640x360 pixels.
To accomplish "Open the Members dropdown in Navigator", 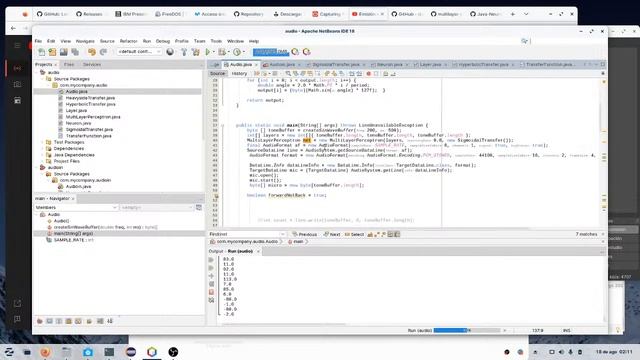I will coord(76,207).
